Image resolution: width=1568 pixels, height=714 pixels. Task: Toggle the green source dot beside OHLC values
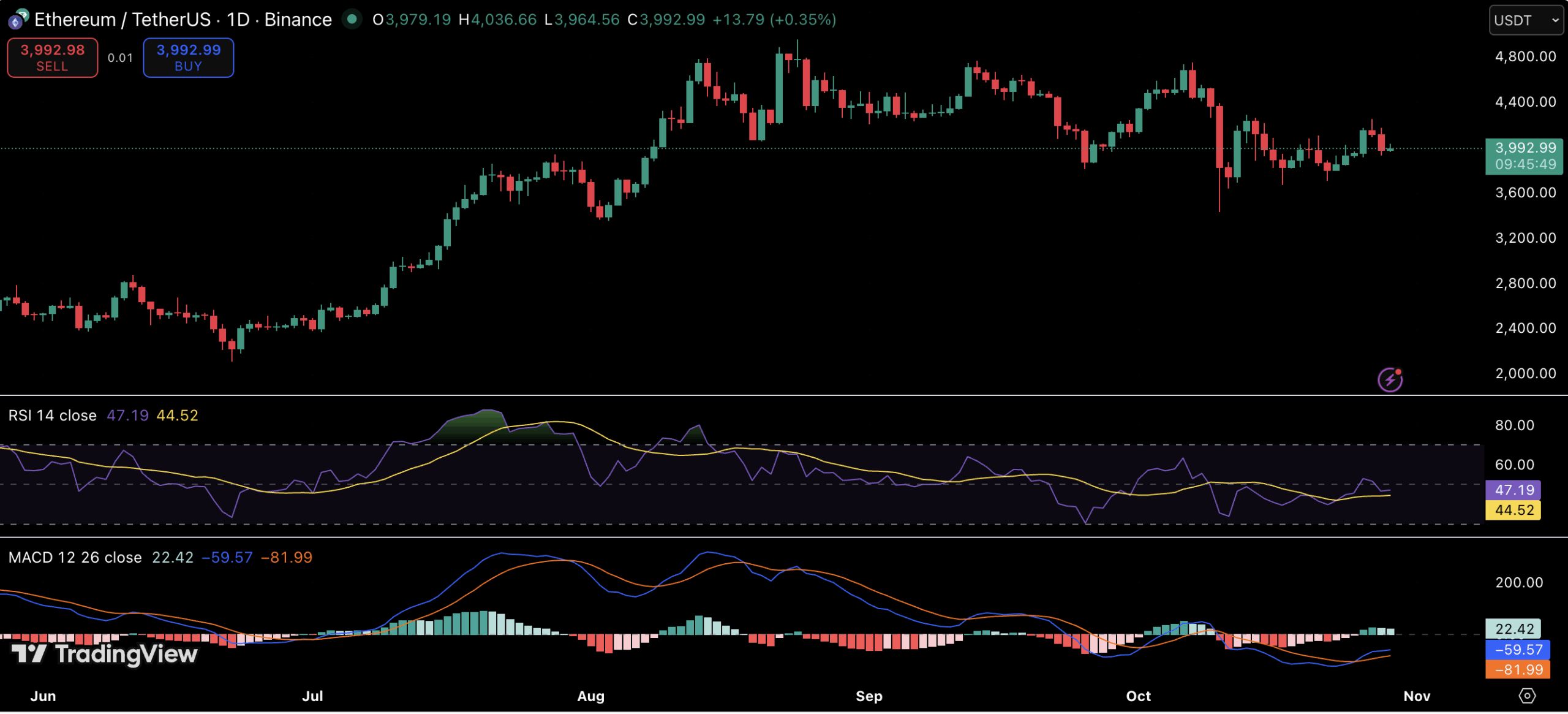(x=351, y=20)
